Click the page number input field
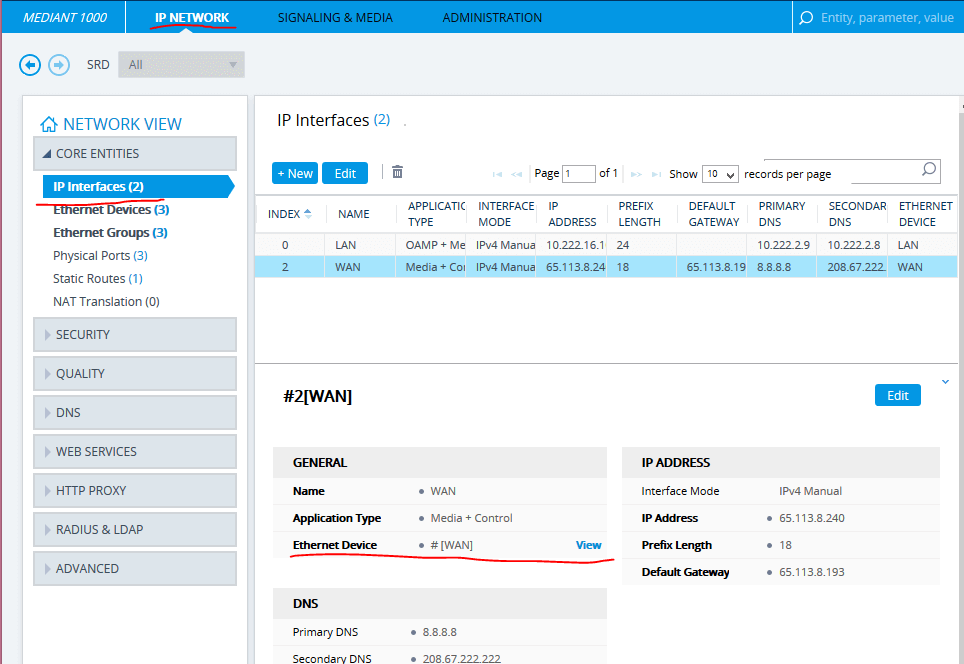Viewport: 964px width, 664px height. [x=579, y=174]
